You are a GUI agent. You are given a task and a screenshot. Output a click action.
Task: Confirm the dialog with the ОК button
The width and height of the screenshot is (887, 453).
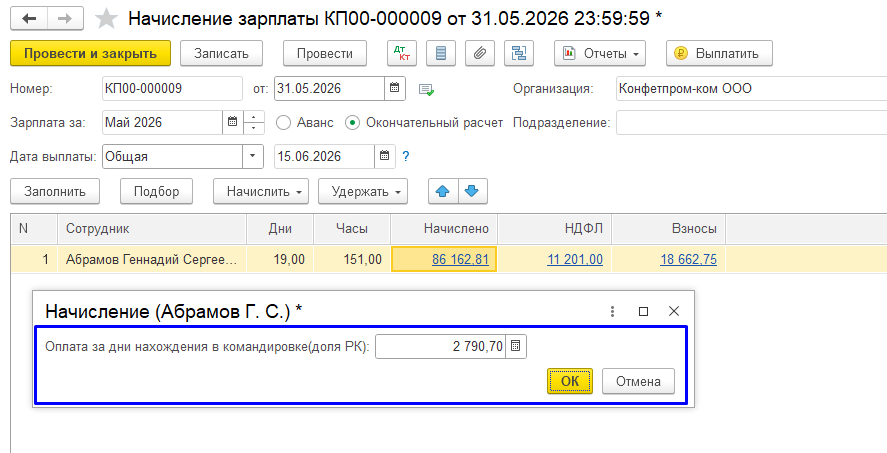570,381
